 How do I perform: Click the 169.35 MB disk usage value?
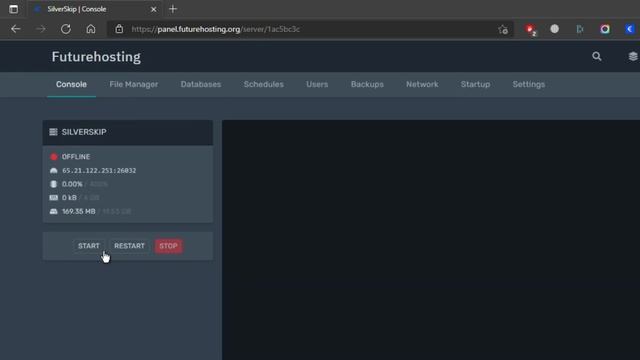point(79,211)
